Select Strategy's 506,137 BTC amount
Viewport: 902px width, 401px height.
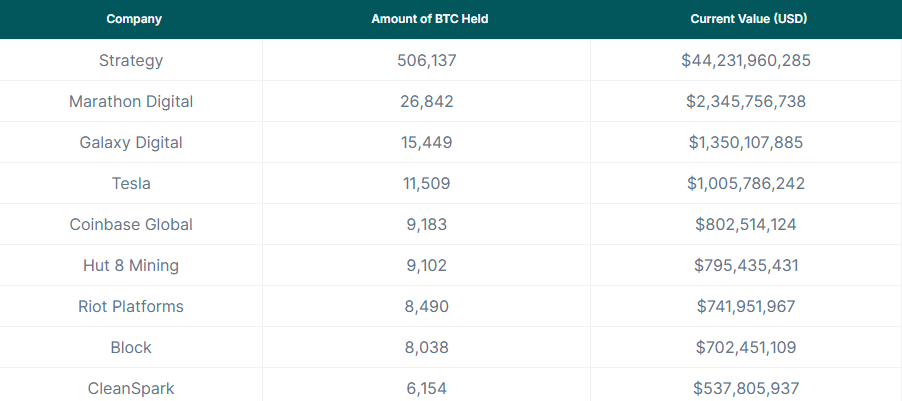point(427,60)
